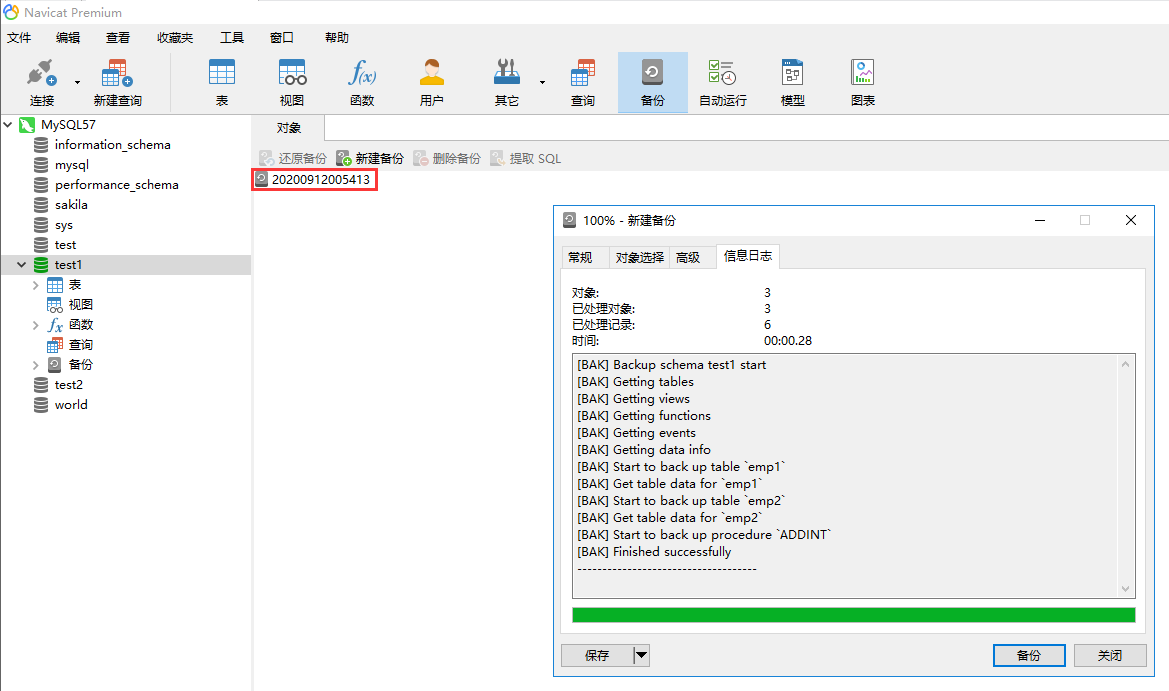Select the Table (表) toolbar icon
This screenshot has height=691, width=1169.
click(221, 82)
